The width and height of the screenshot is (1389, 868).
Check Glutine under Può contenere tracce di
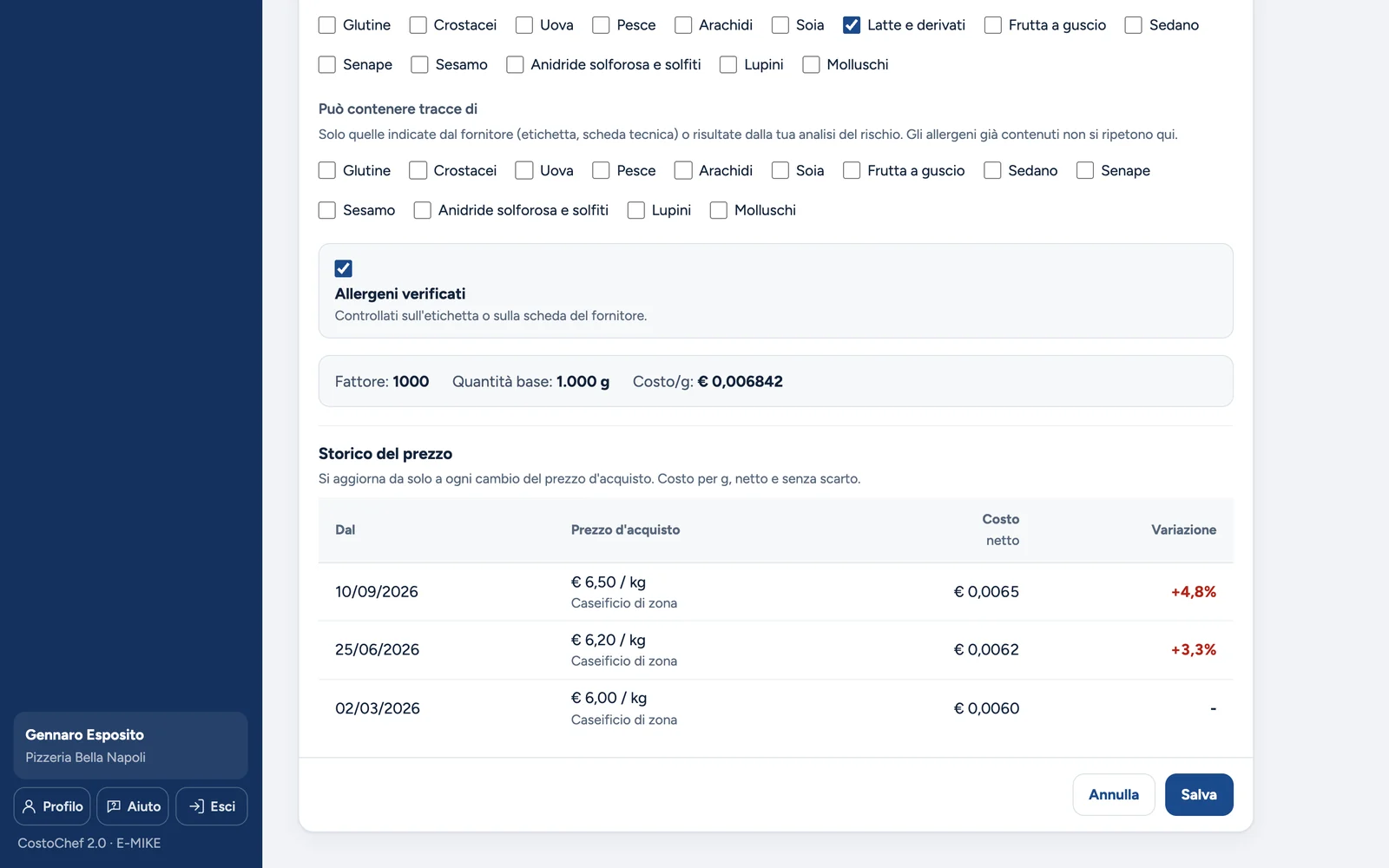click(x=327, y=170)
